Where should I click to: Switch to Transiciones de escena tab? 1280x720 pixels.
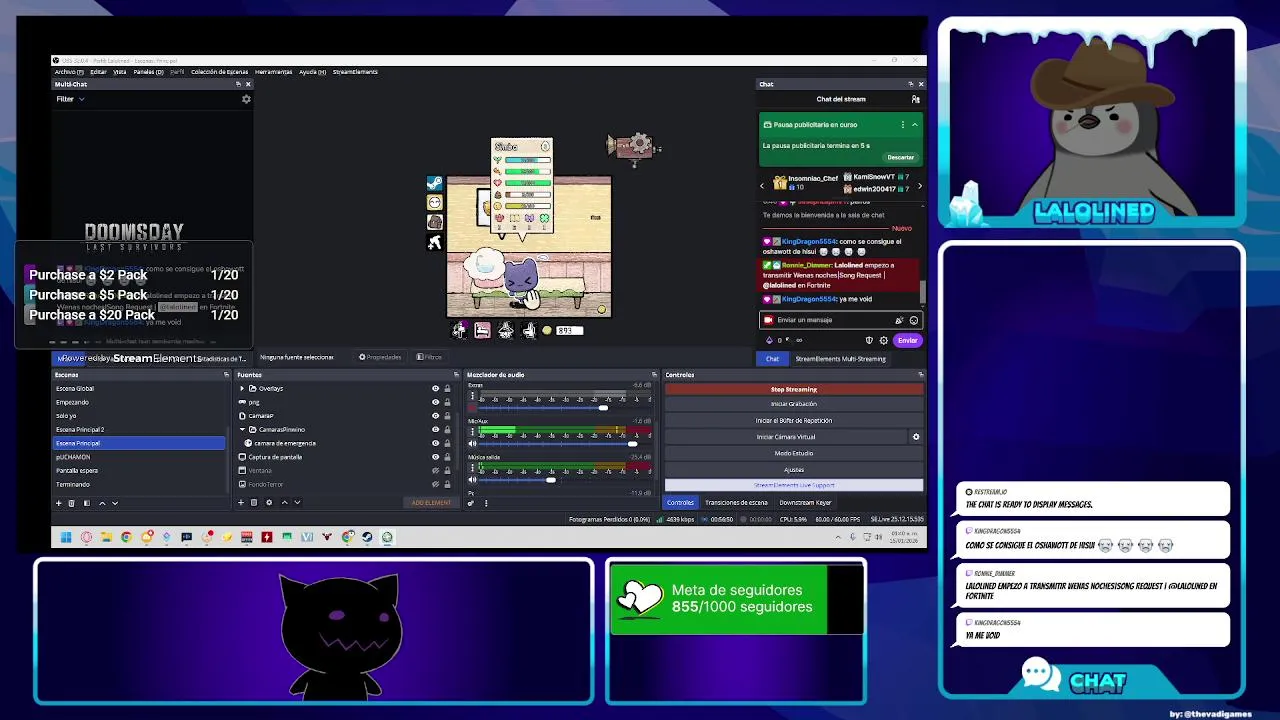pyautogui.click(x=736, y=502)
